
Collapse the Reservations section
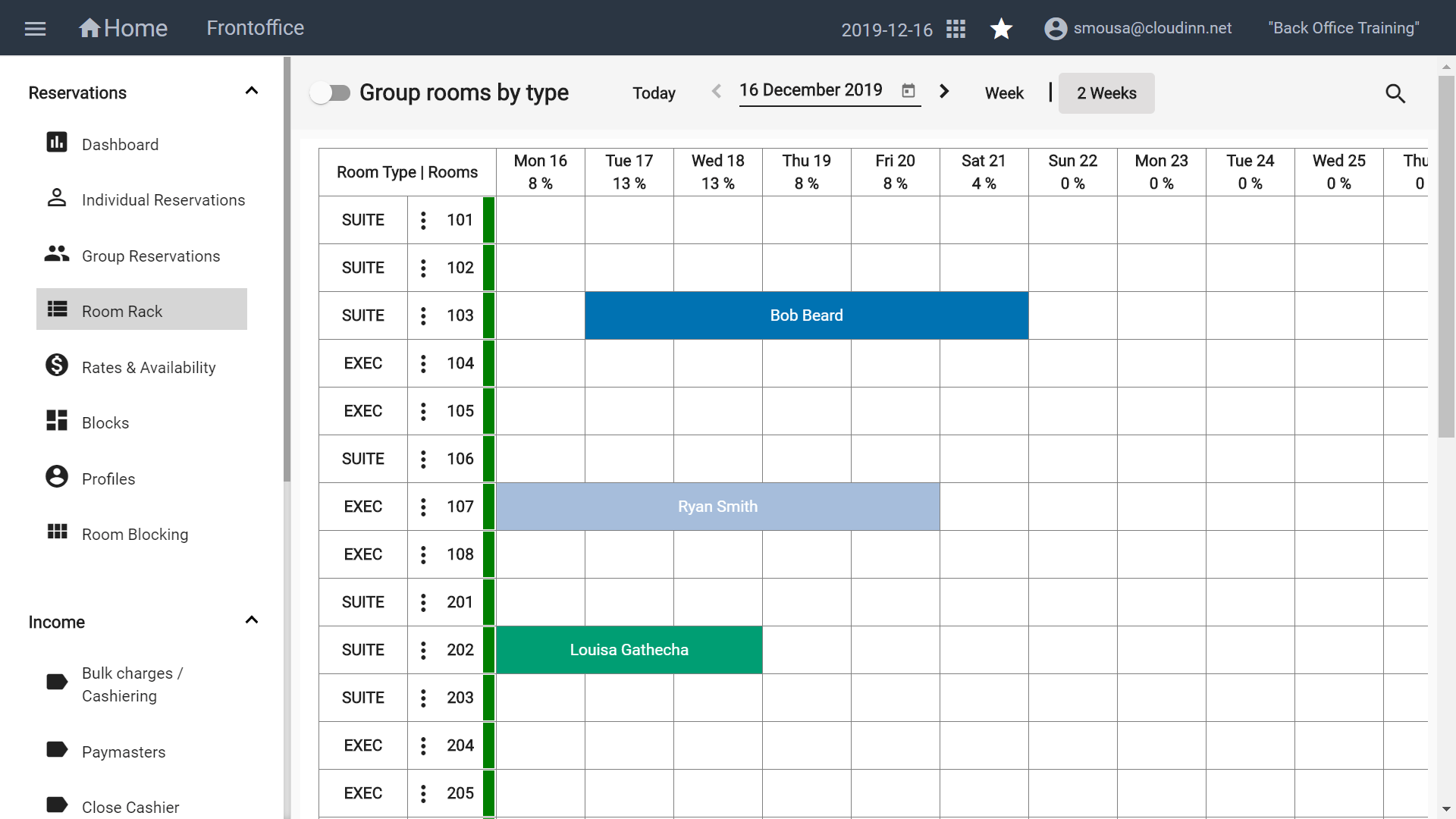pos(252,91)
